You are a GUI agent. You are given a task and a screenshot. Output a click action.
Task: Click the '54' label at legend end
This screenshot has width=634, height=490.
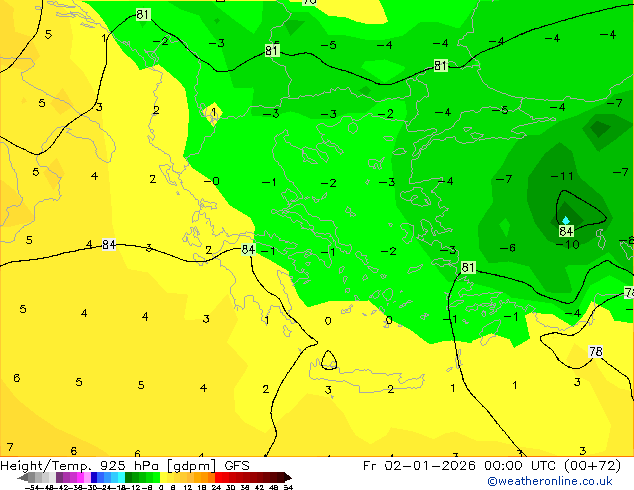point(288,487)
